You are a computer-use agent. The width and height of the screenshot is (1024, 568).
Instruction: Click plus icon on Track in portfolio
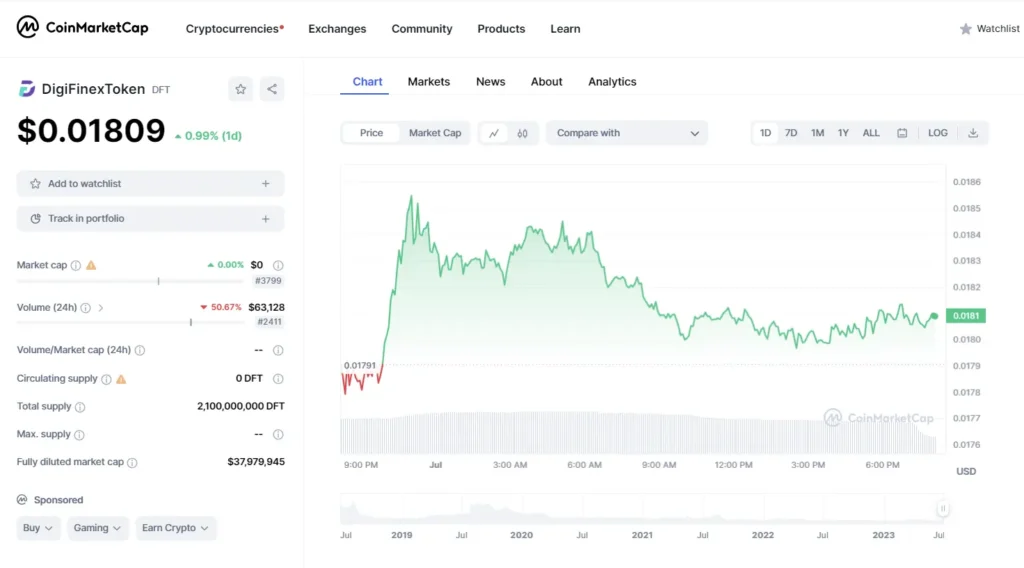click(266, 219)
